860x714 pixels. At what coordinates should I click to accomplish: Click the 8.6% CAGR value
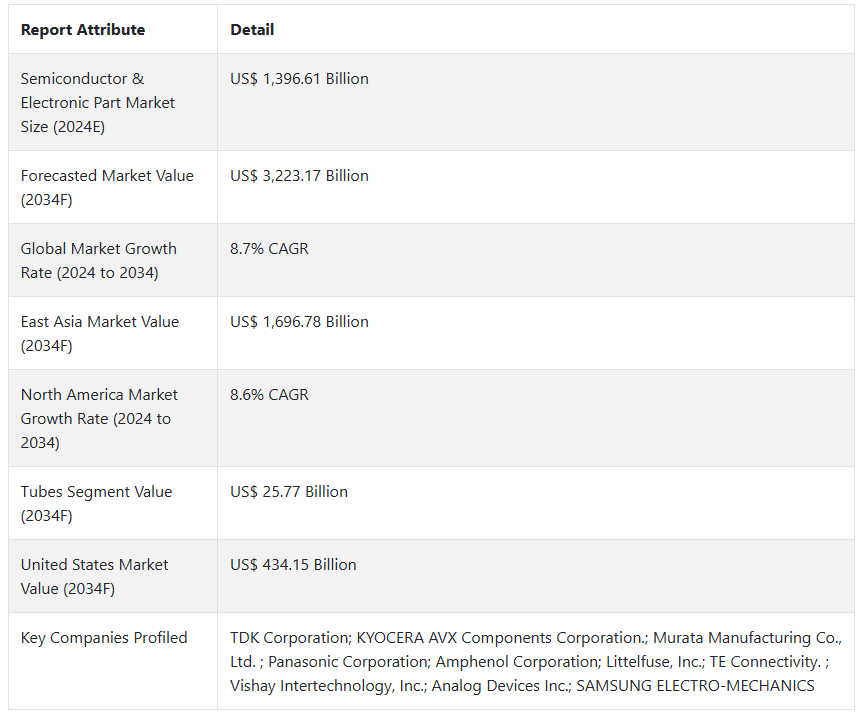(269, 395)
